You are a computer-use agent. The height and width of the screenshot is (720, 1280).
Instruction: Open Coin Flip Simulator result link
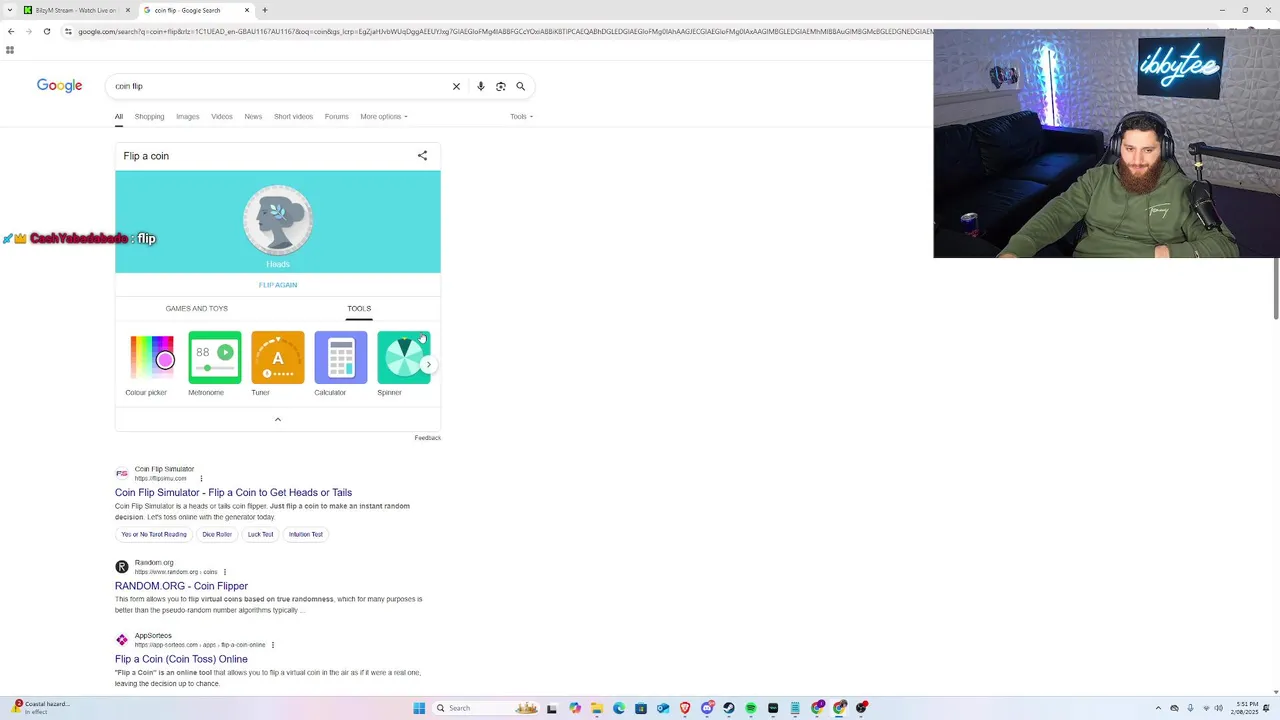coord(233,492)
